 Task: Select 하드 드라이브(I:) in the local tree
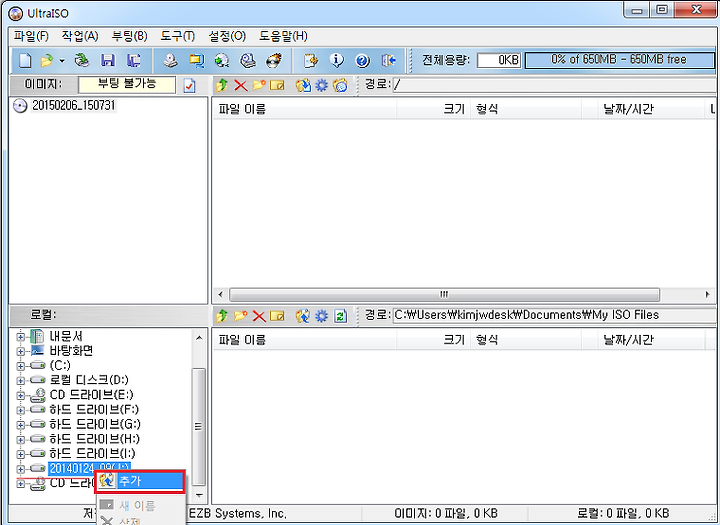pos(92,454)
